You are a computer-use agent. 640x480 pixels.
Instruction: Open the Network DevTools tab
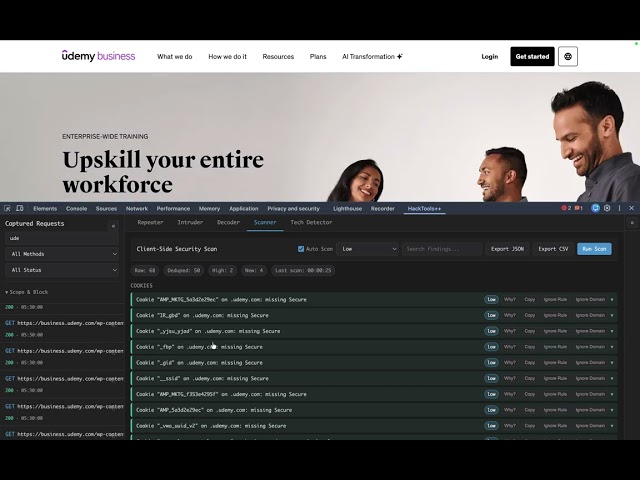[x=137, y=209]
